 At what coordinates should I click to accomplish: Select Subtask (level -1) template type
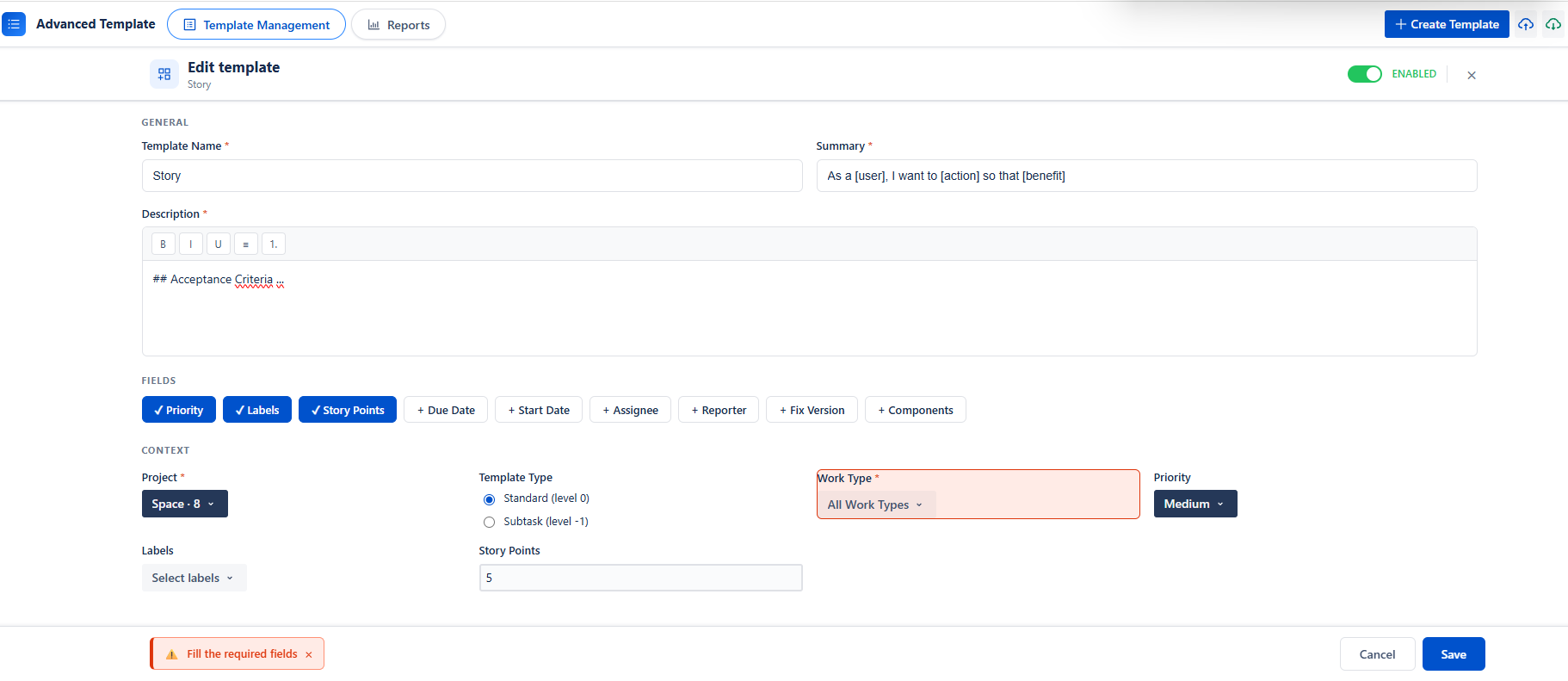(490, 522)
